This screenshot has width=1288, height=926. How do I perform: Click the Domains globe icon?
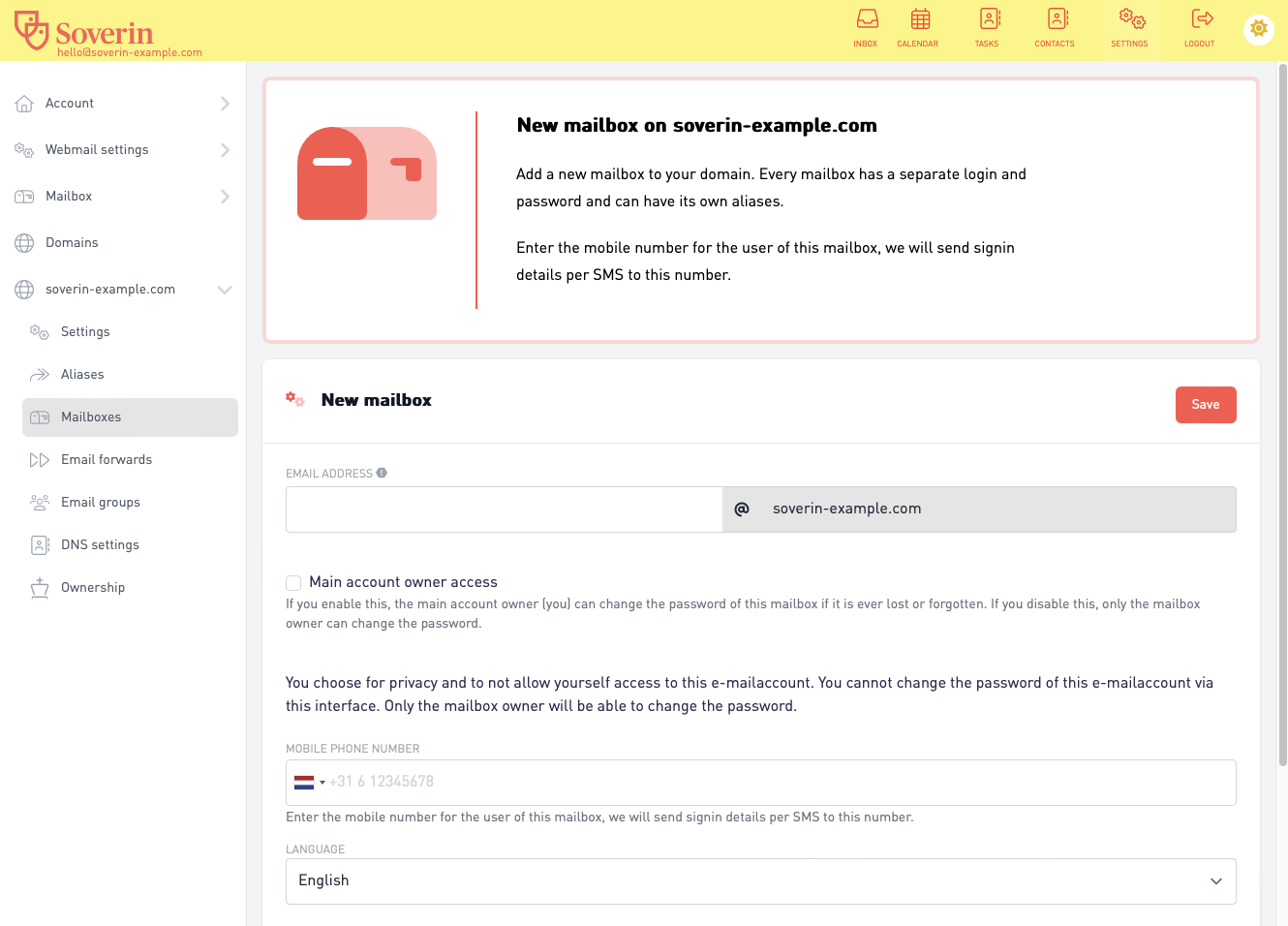24,243
